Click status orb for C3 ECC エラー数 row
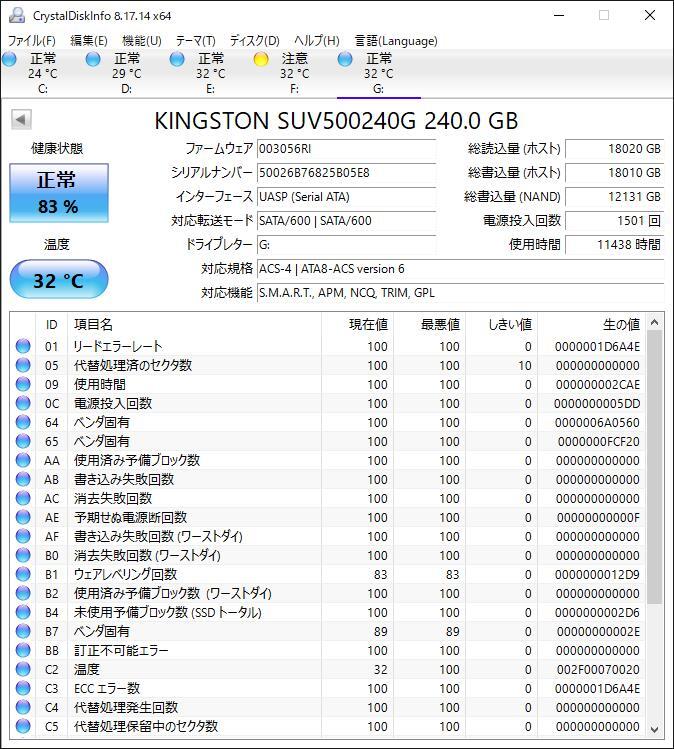 click(x=23, y=688)
